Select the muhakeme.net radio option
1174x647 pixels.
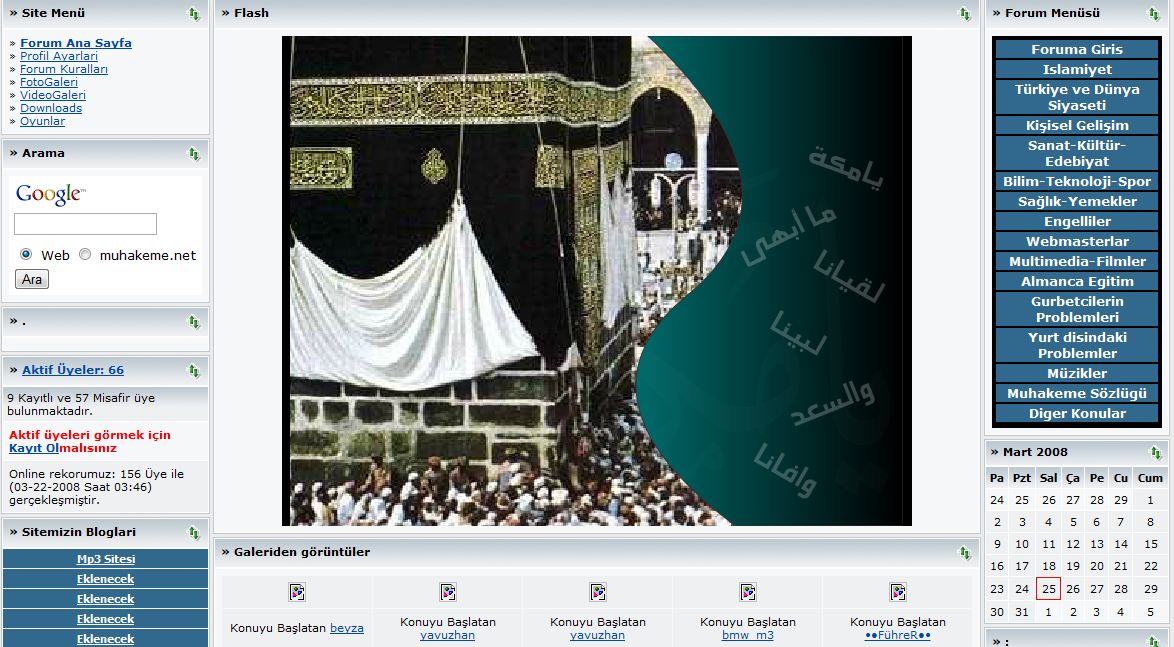[x=85, y=255]
